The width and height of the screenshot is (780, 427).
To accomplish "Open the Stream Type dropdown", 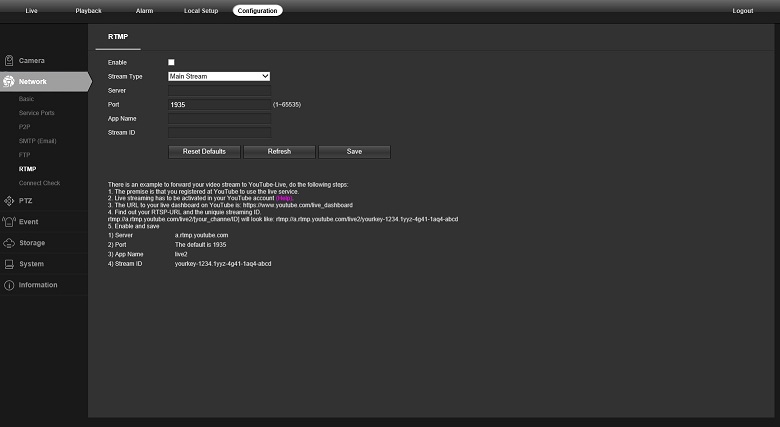I will coord(220,76).
